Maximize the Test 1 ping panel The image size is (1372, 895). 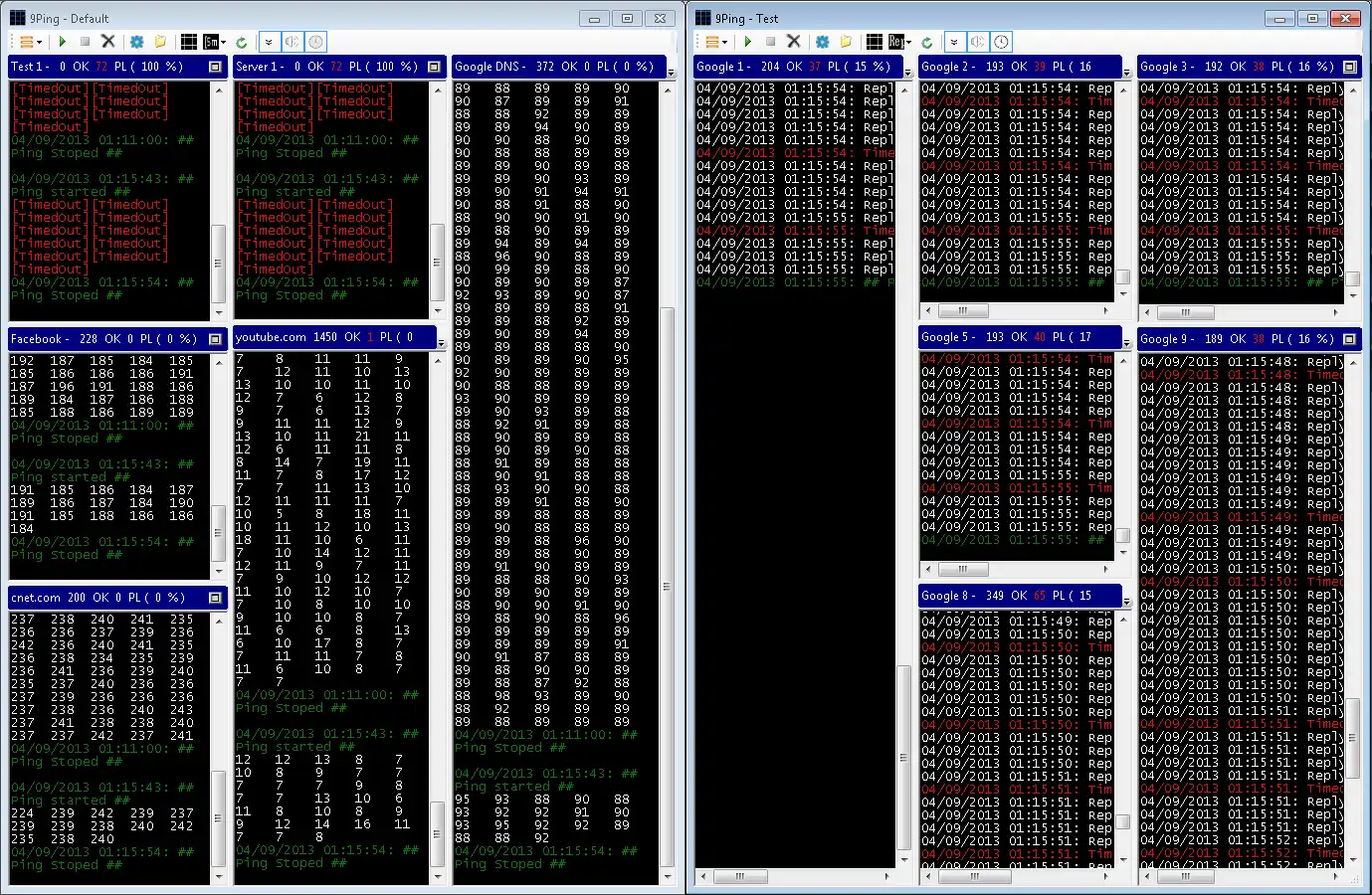215,67
